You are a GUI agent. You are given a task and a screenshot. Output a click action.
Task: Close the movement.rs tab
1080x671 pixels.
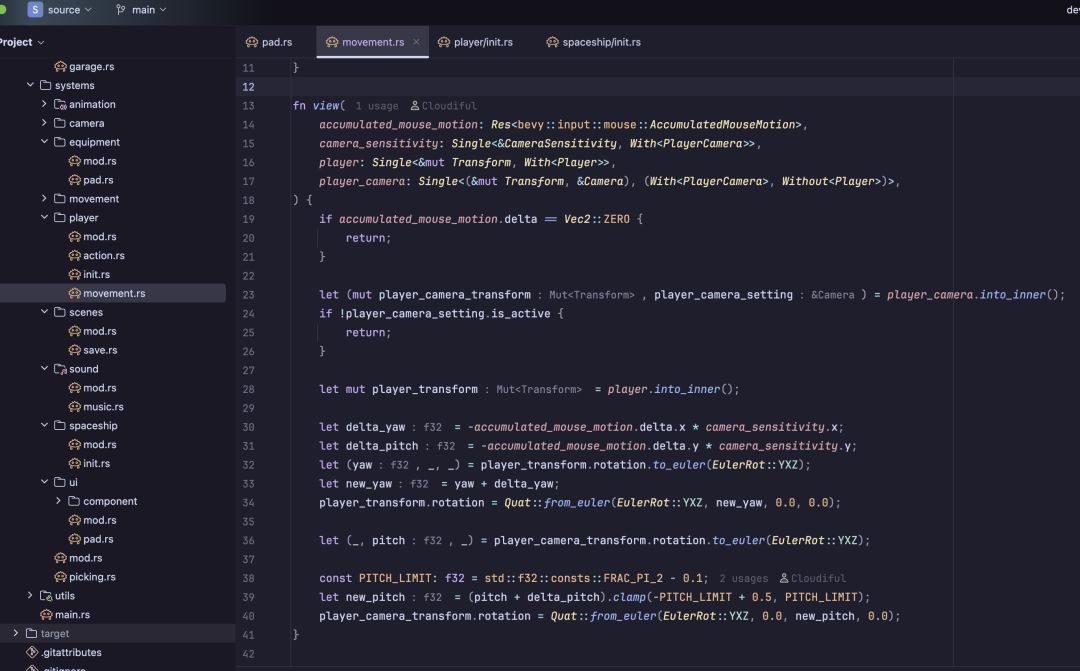click(x=416, y=42)
